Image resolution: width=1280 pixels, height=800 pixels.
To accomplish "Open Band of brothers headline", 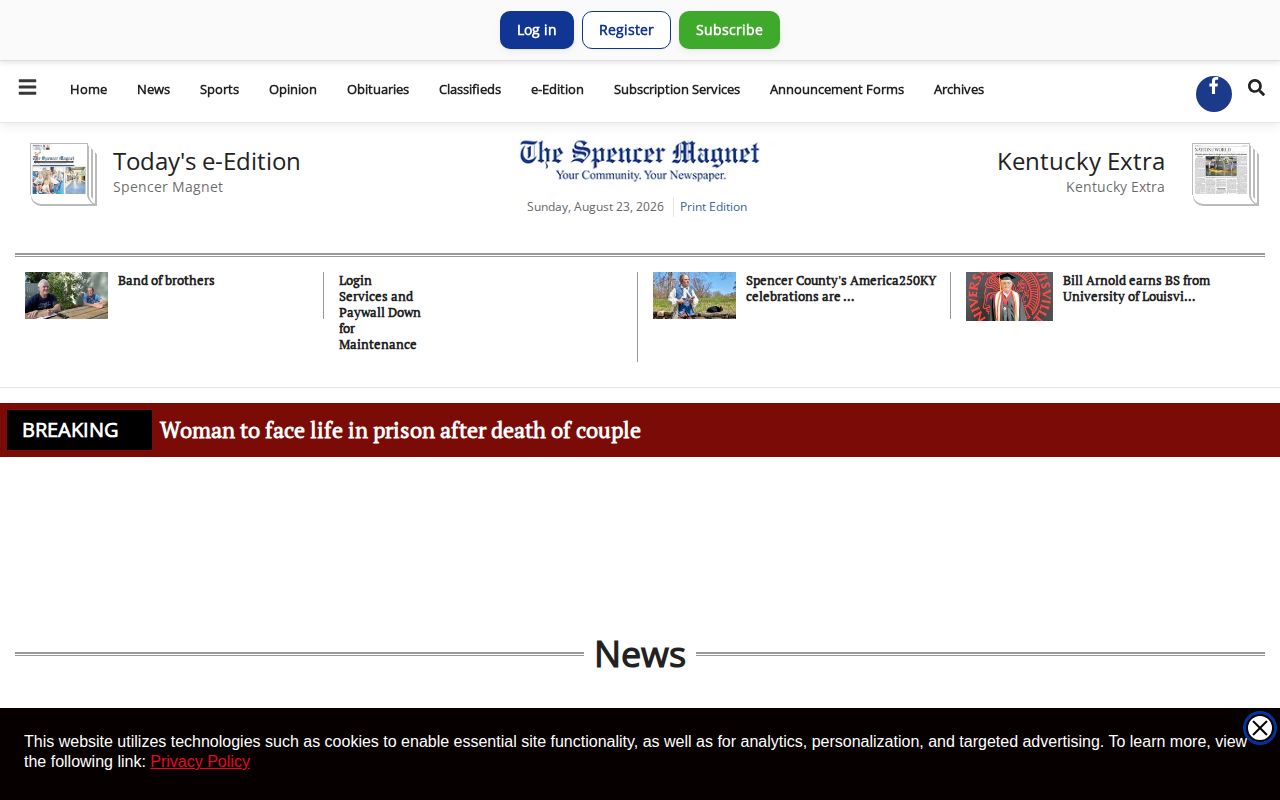I will coord(166,280).
